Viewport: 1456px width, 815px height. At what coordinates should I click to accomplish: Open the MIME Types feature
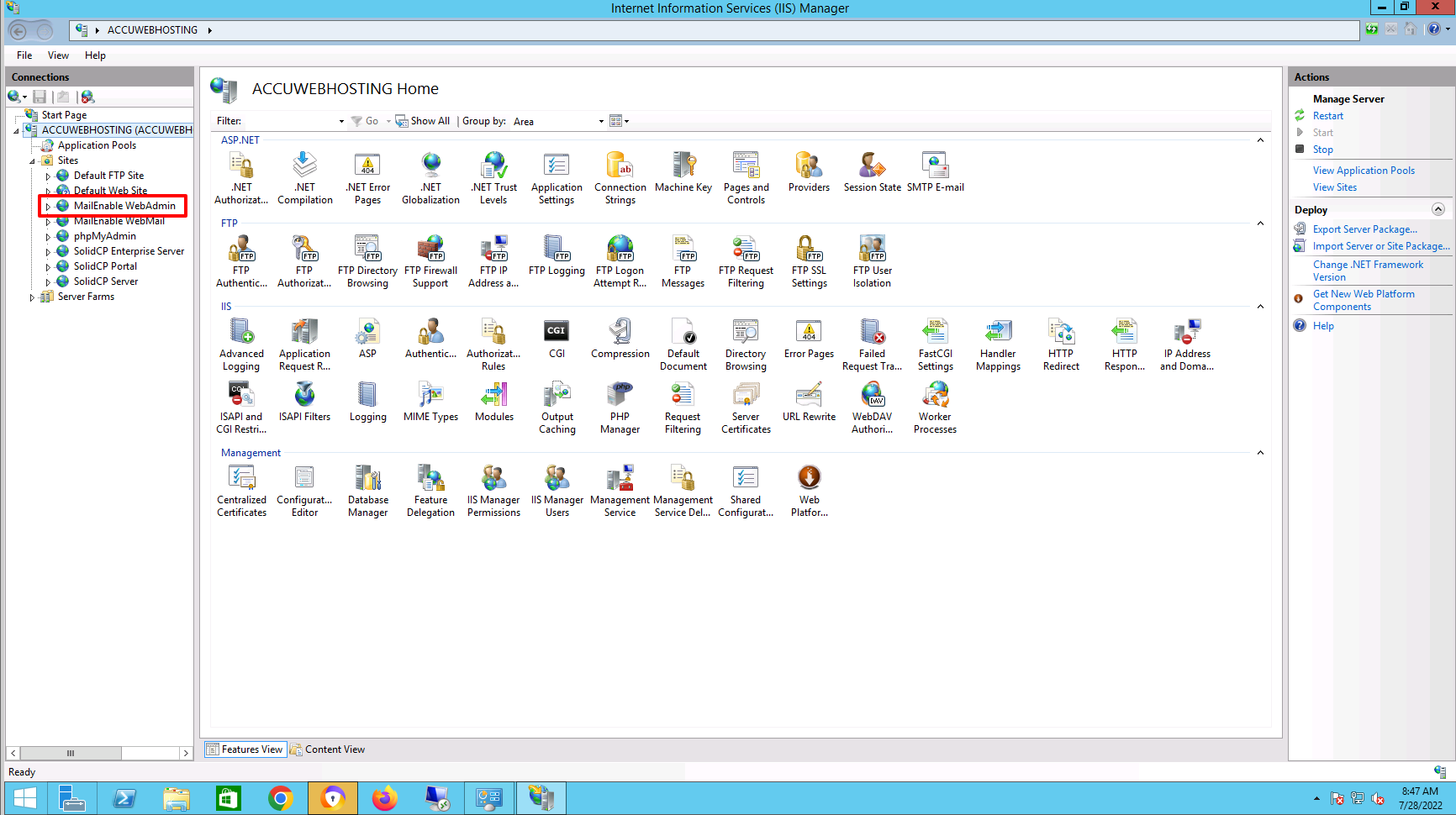click(x=430, y=401)
